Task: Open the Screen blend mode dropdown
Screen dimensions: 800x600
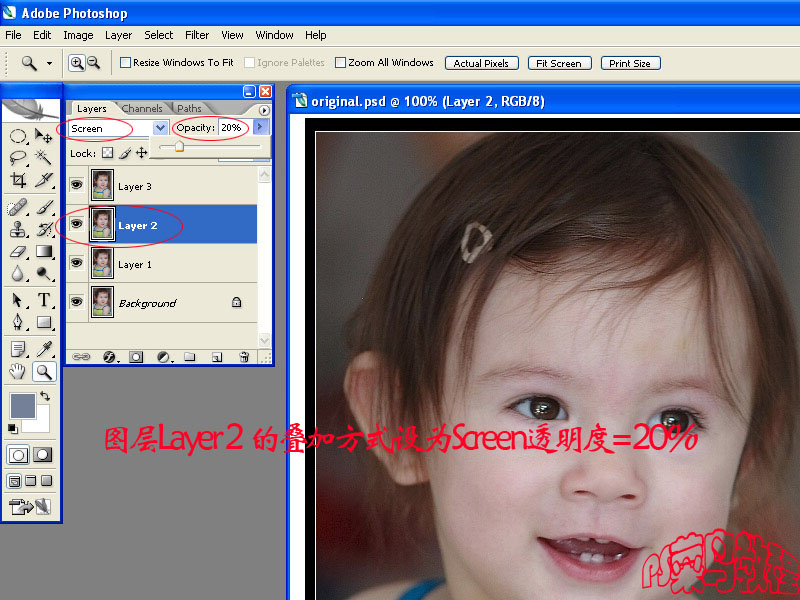Action: point(160,128)
